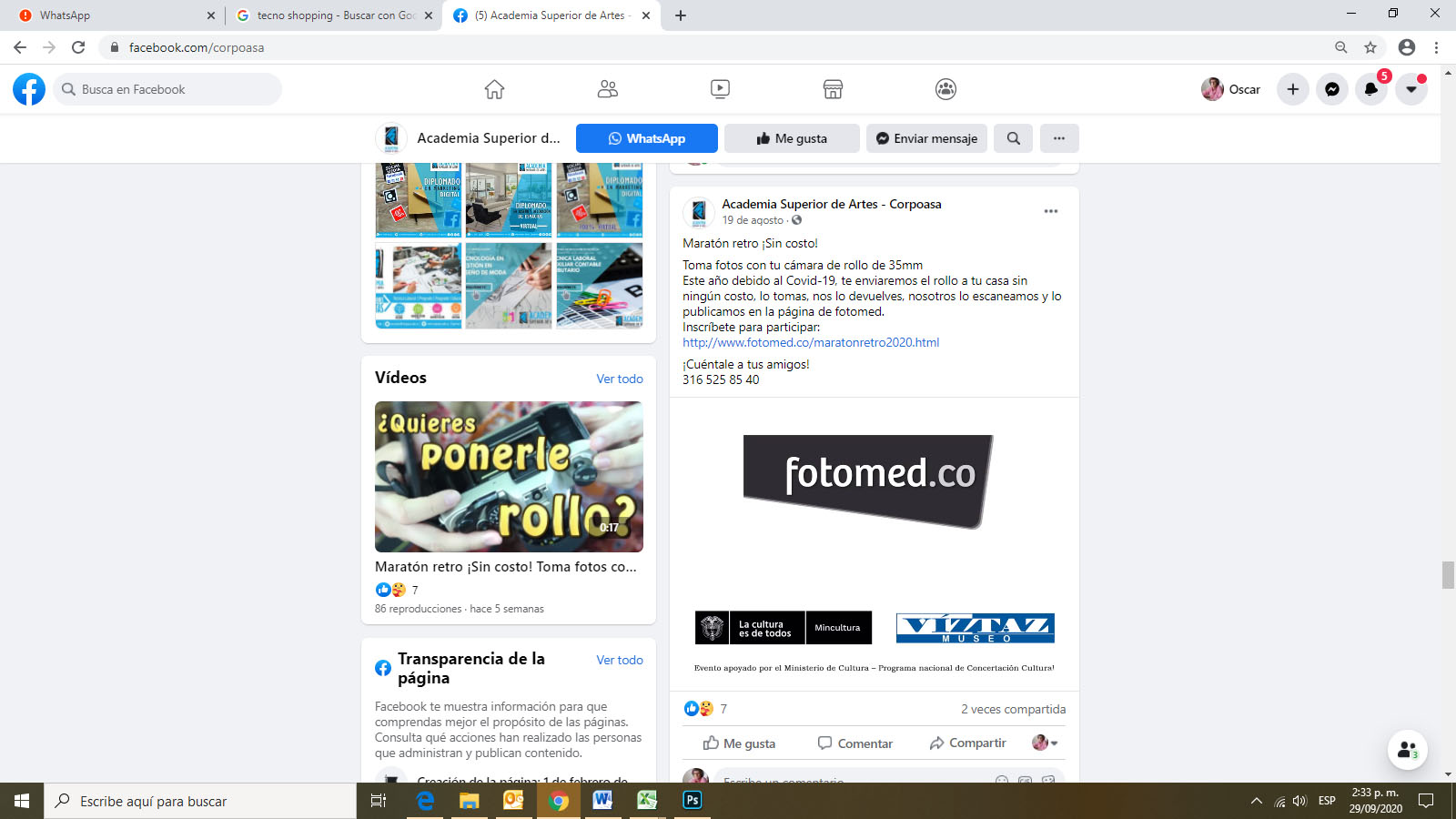Open Facebook Watch video icon
The image size is (1456, 819).
[720, 89]
